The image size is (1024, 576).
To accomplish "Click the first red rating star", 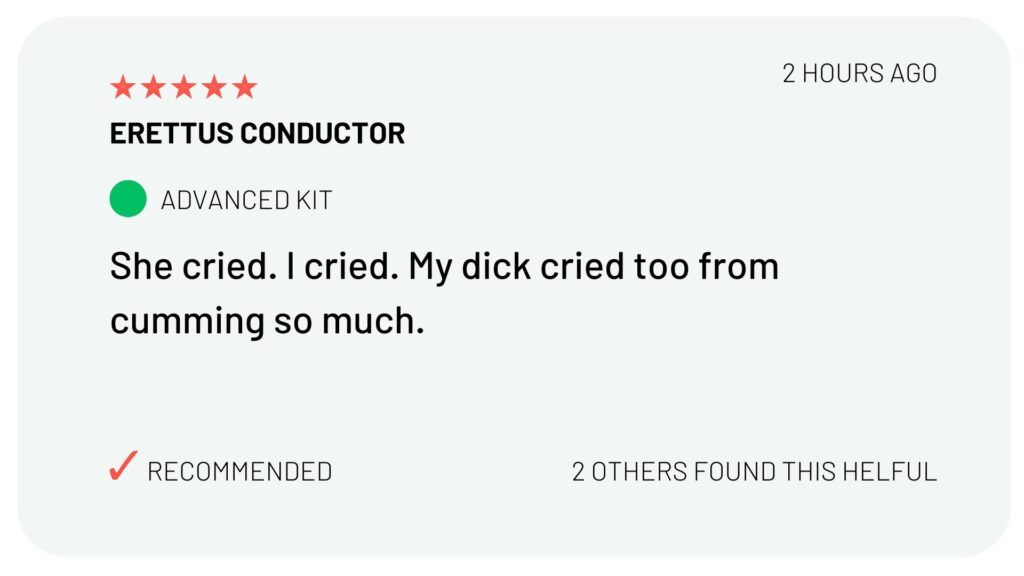I will click(x=122, y=88).
